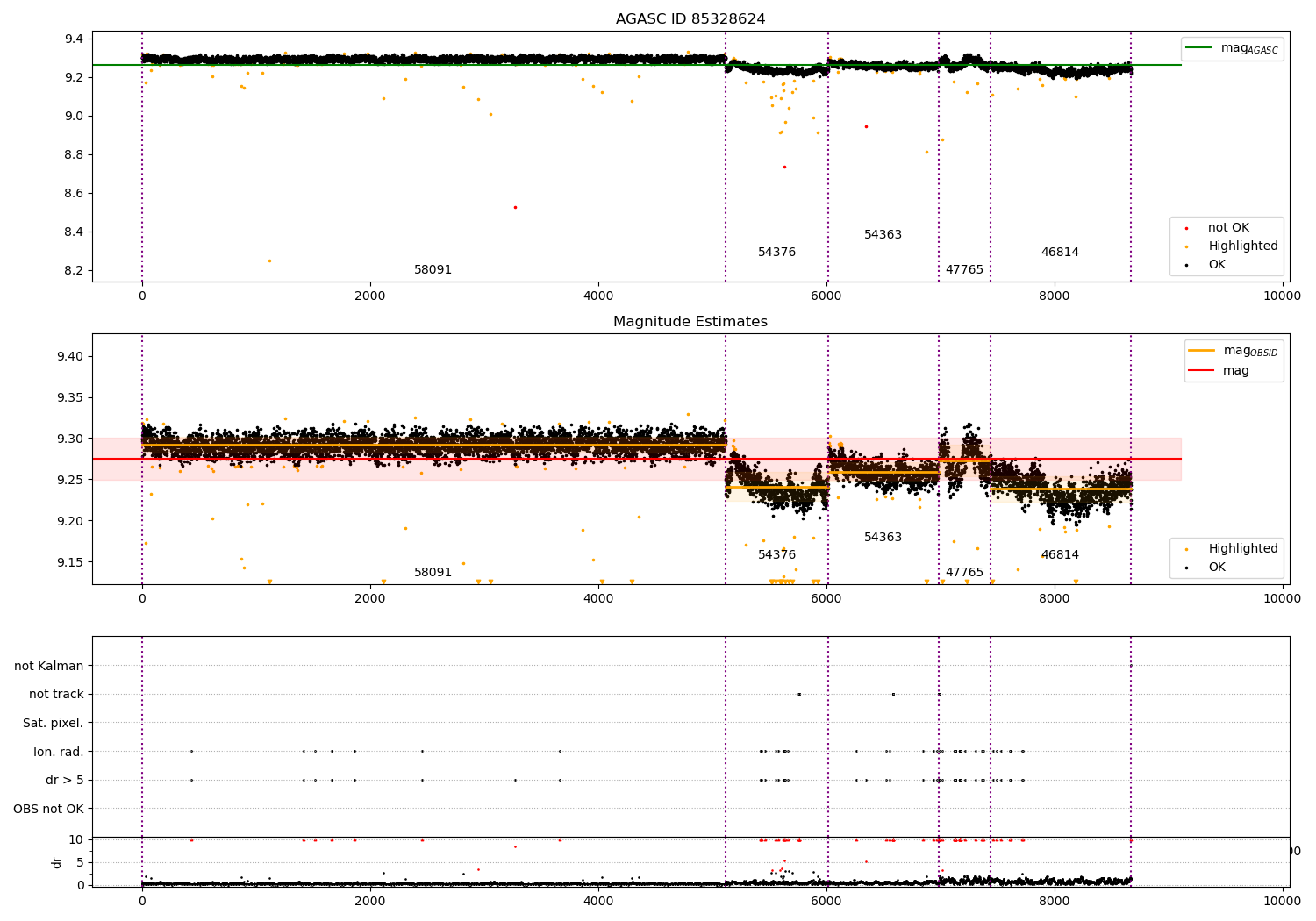Click the 9.4 y-axis tick label
The width and height of the screenshot is (1316, 921).
click(x=74, y=39)
